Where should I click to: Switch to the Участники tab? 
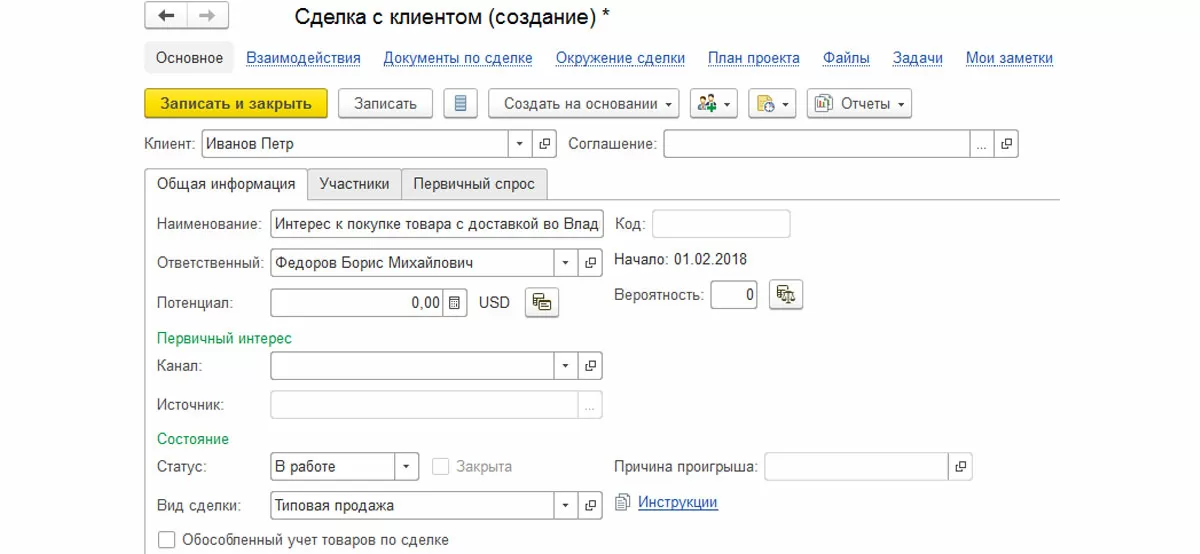tap(354, 184)
